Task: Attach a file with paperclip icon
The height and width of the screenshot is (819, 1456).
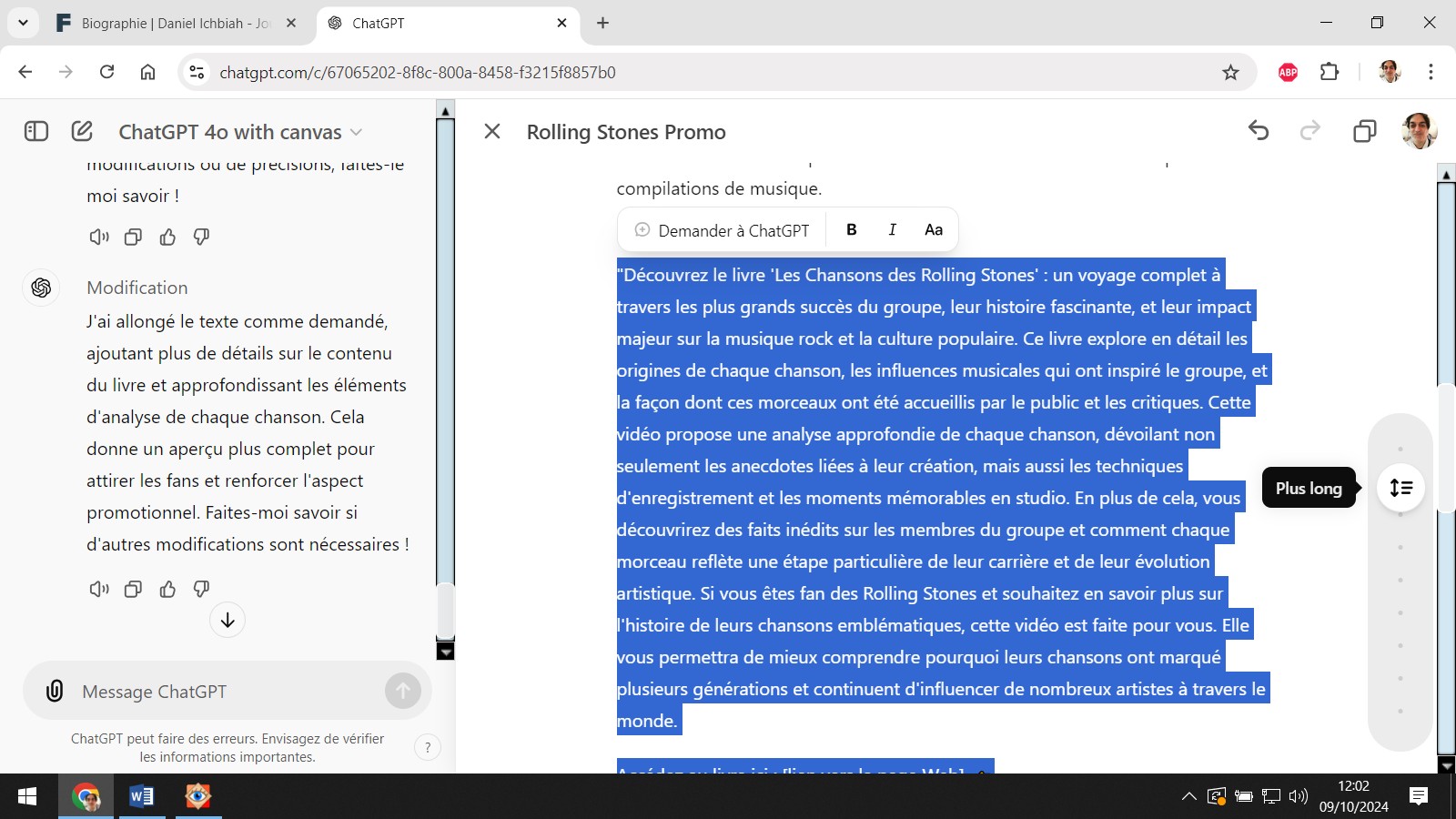Action: [x=55, y=691]
